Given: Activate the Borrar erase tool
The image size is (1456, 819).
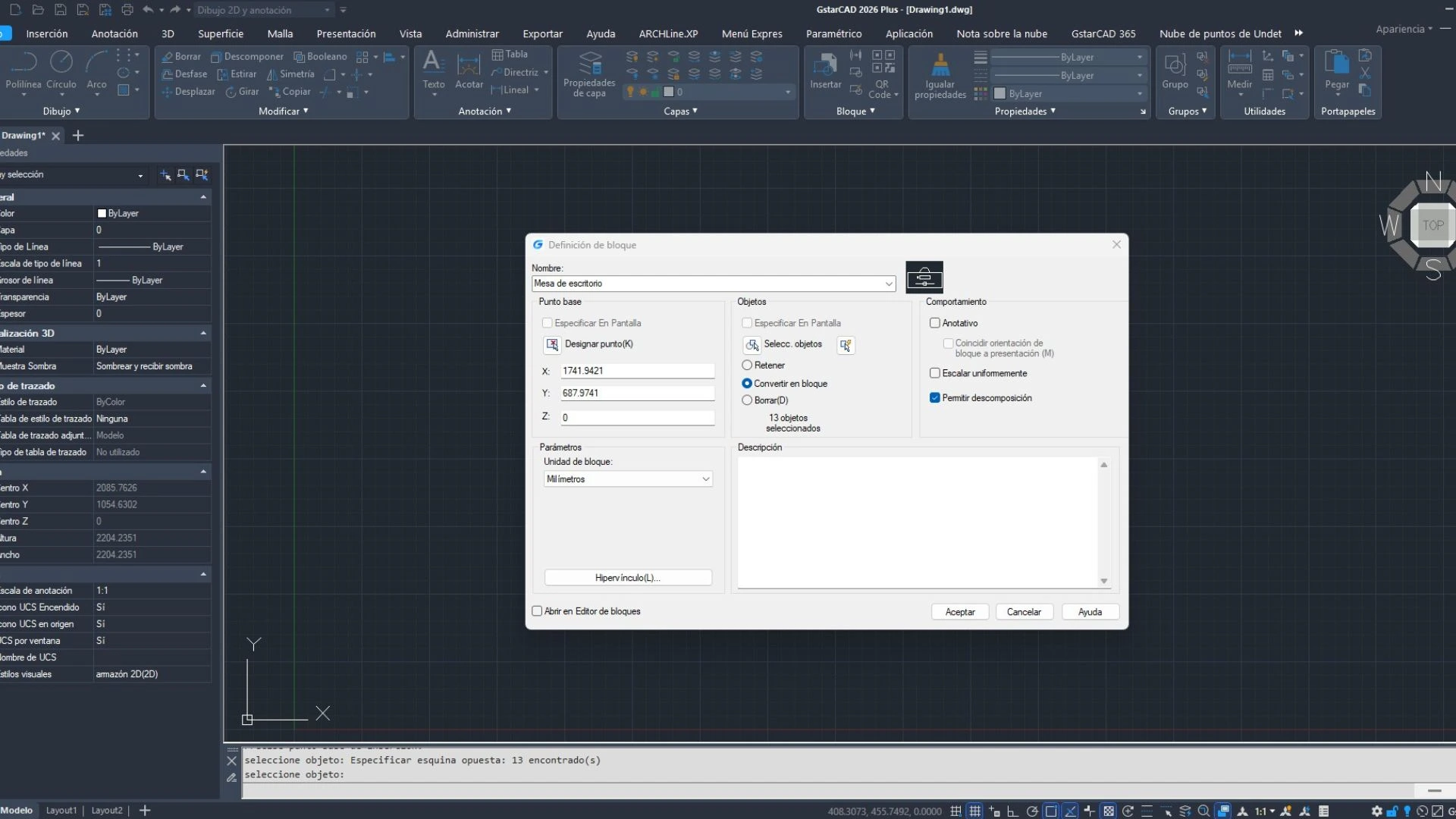Looking at the screenshot, I should tap(180, 56).
